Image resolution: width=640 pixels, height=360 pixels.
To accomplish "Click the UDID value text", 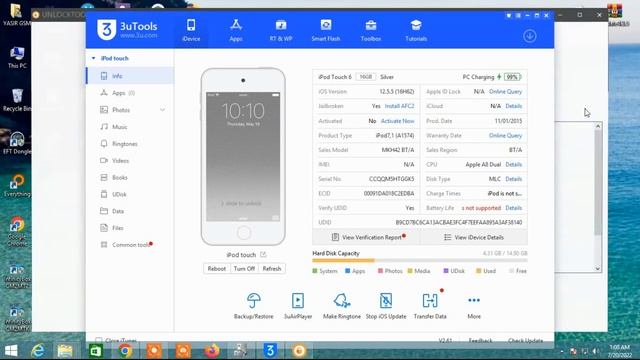I will 459,222.
